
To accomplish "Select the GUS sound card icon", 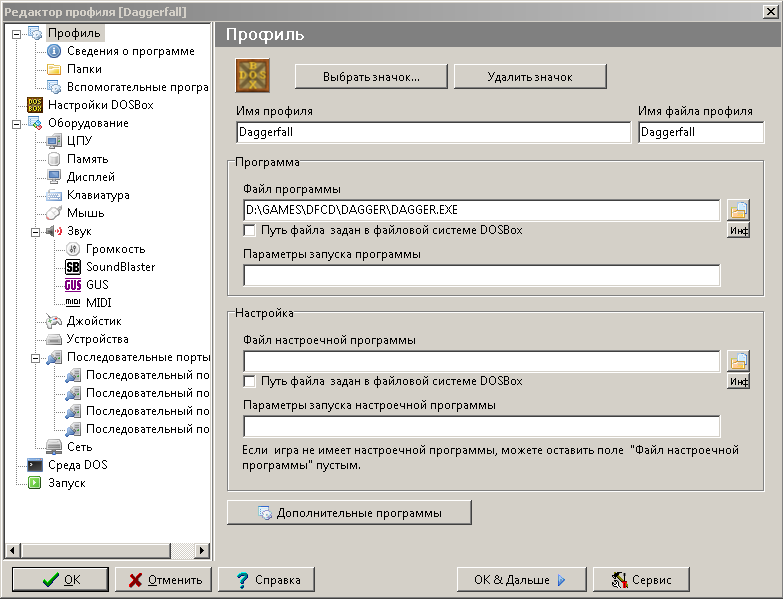I will coord(72,285).
